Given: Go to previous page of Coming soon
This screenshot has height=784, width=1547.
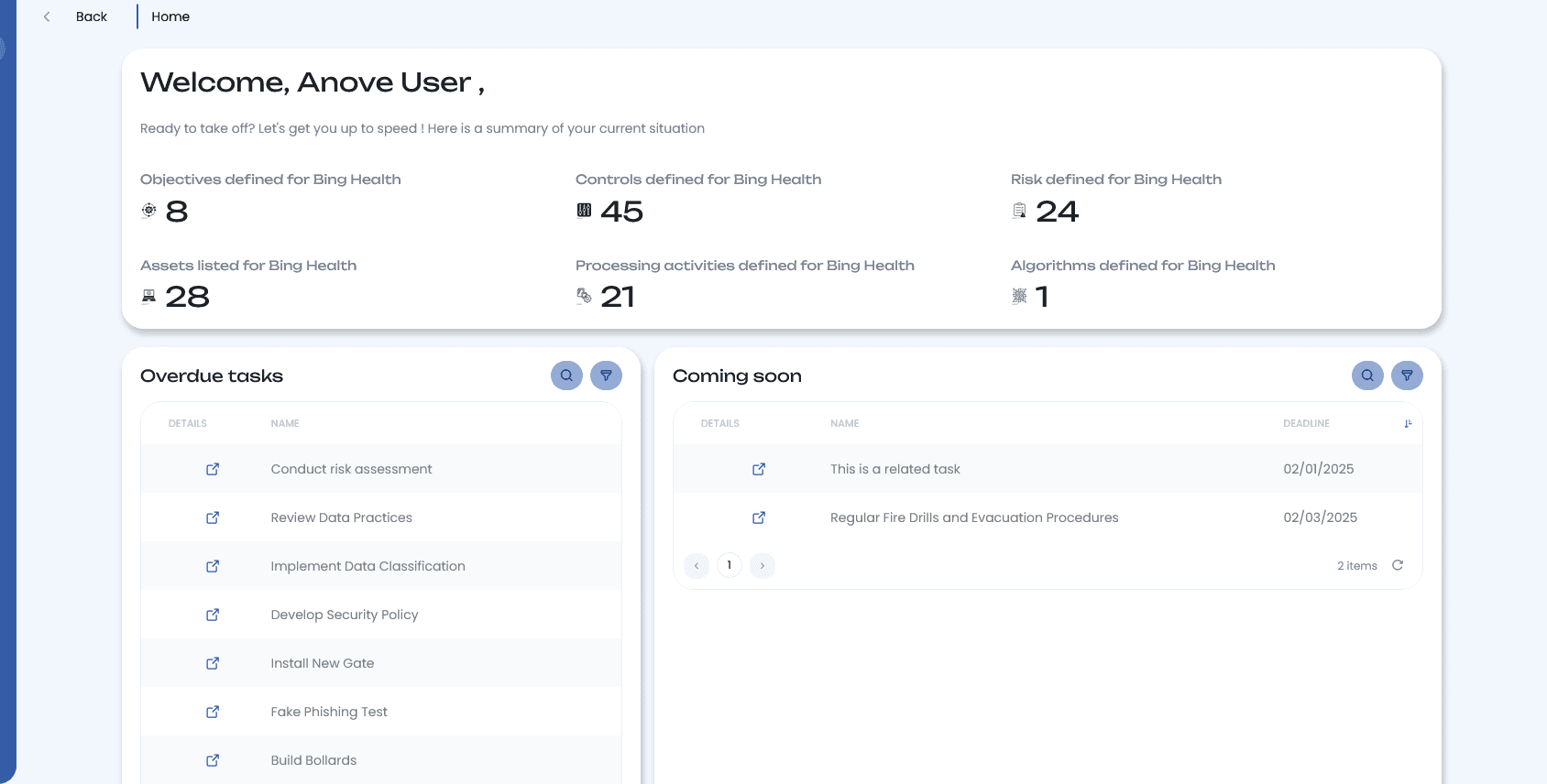Looking at the screenshot, I should [x=697, y=566].
